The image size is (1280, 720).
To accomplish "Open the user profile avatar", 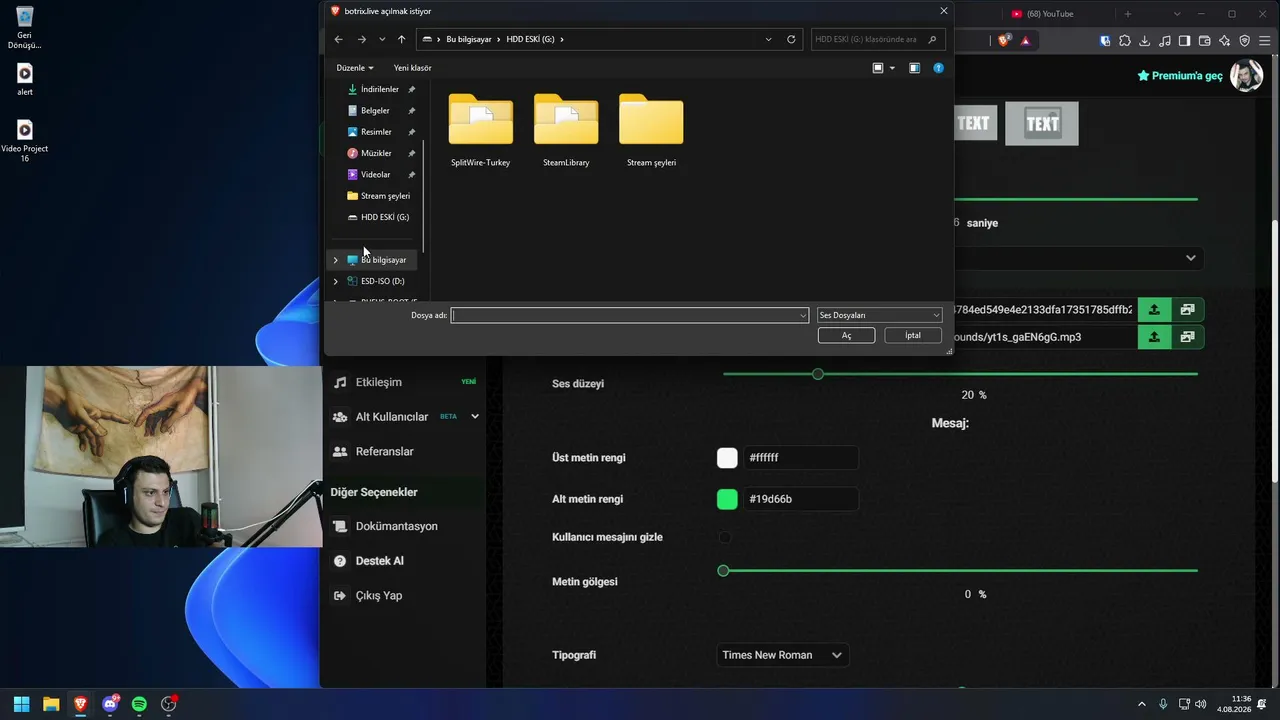I will [x=1246, y=76].
